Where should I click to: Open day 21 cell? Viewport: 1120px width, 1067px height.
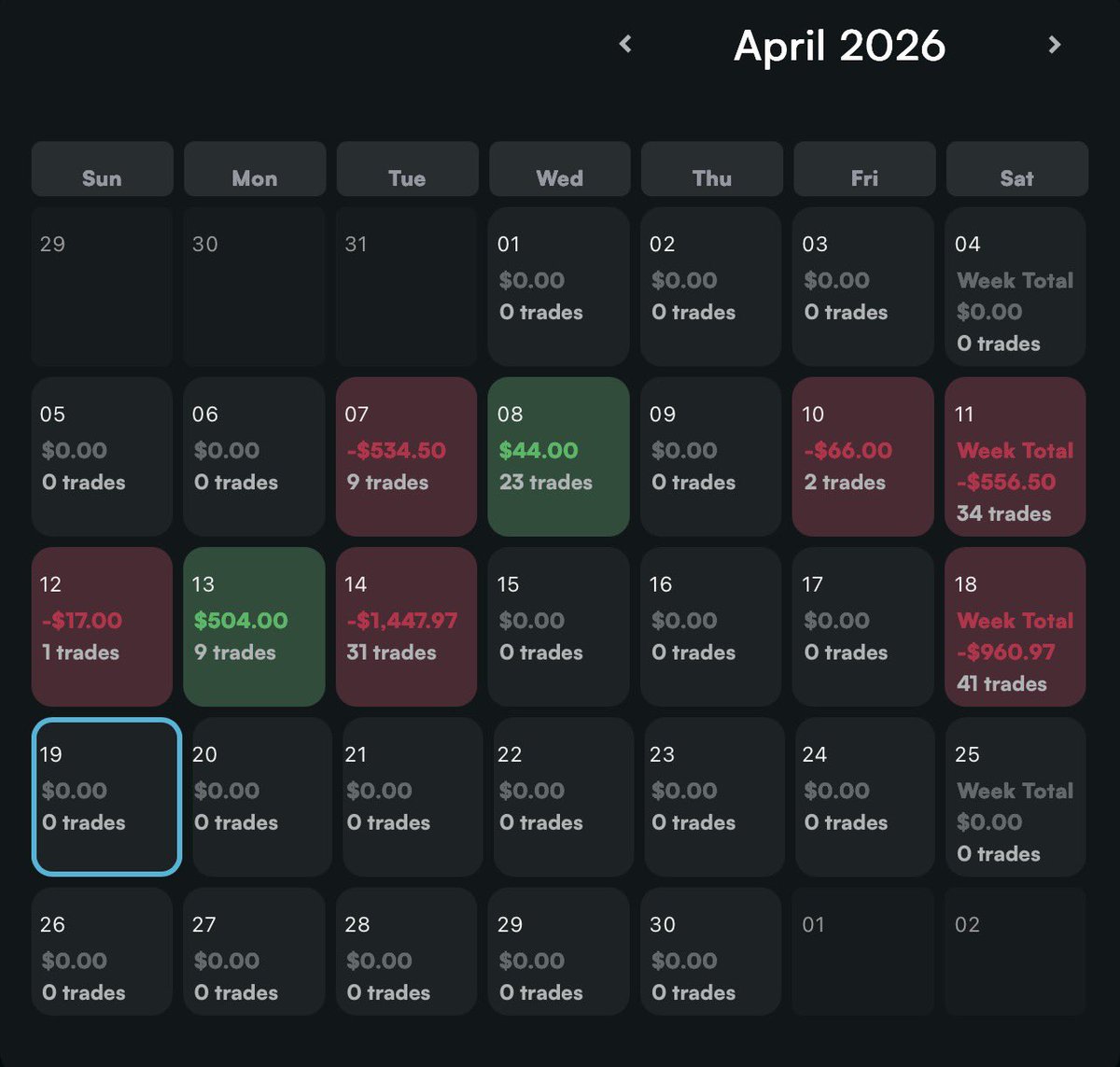[x=413, y=796]
